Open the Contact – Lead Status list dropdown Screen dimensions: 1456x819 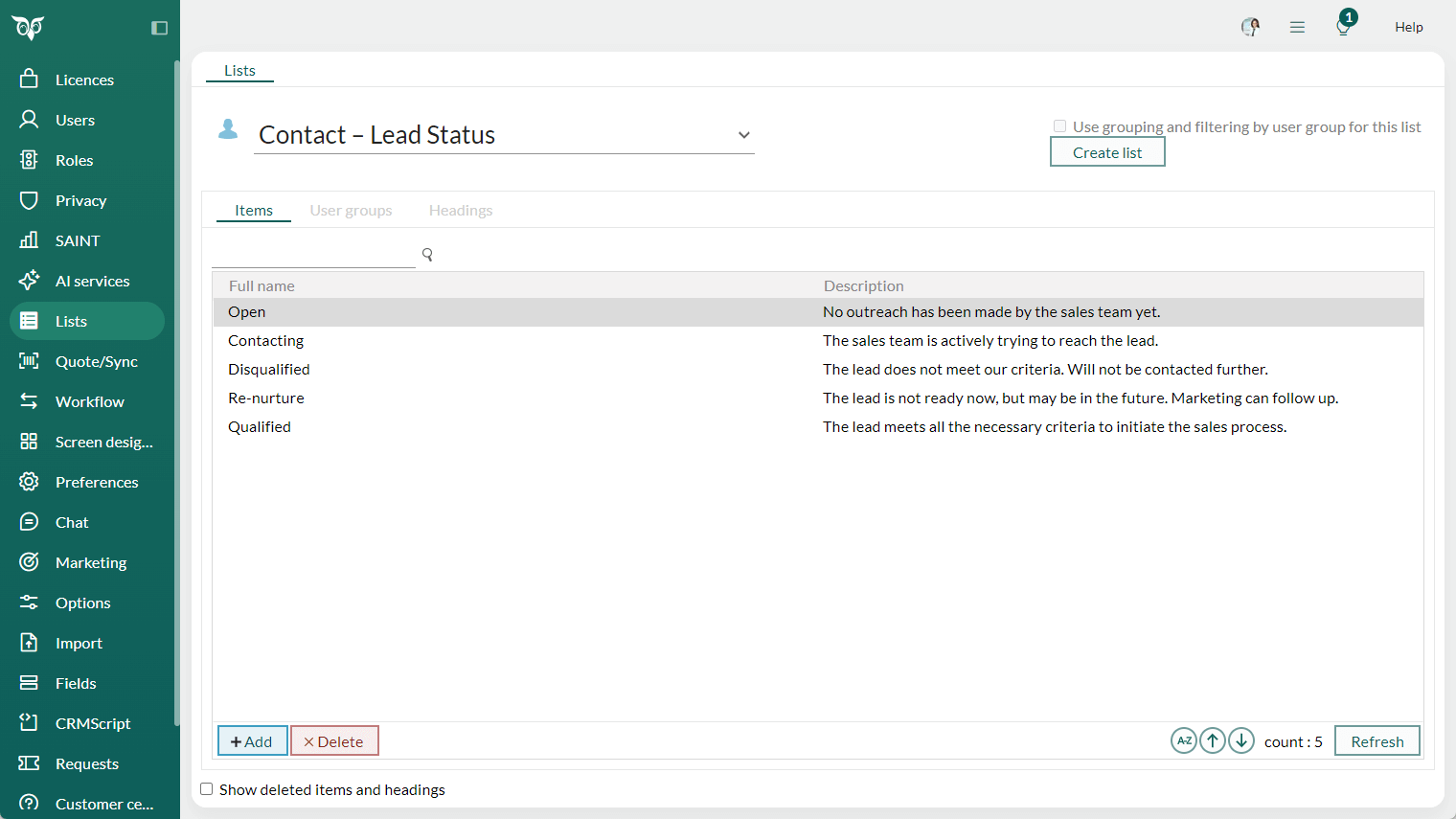pos(744,135)
